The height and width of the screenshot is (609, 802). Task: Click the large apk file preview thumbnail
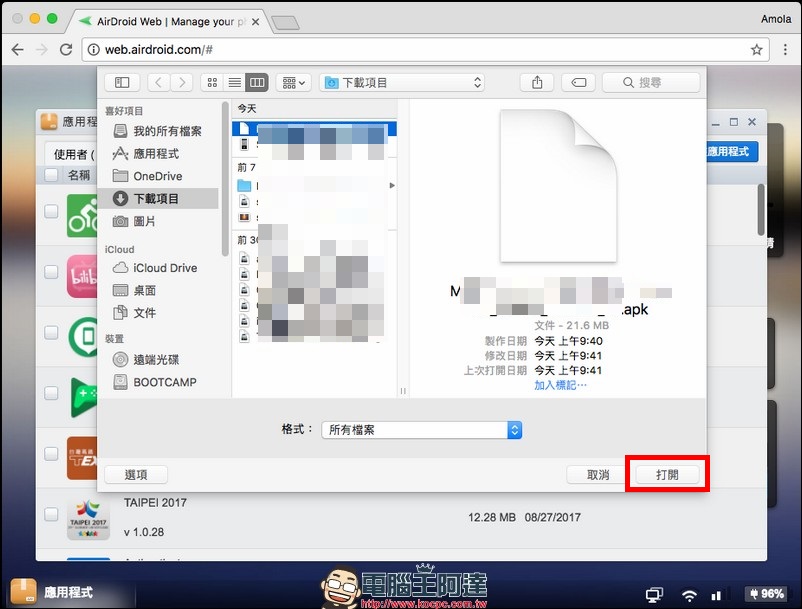[x=558, y=185]
